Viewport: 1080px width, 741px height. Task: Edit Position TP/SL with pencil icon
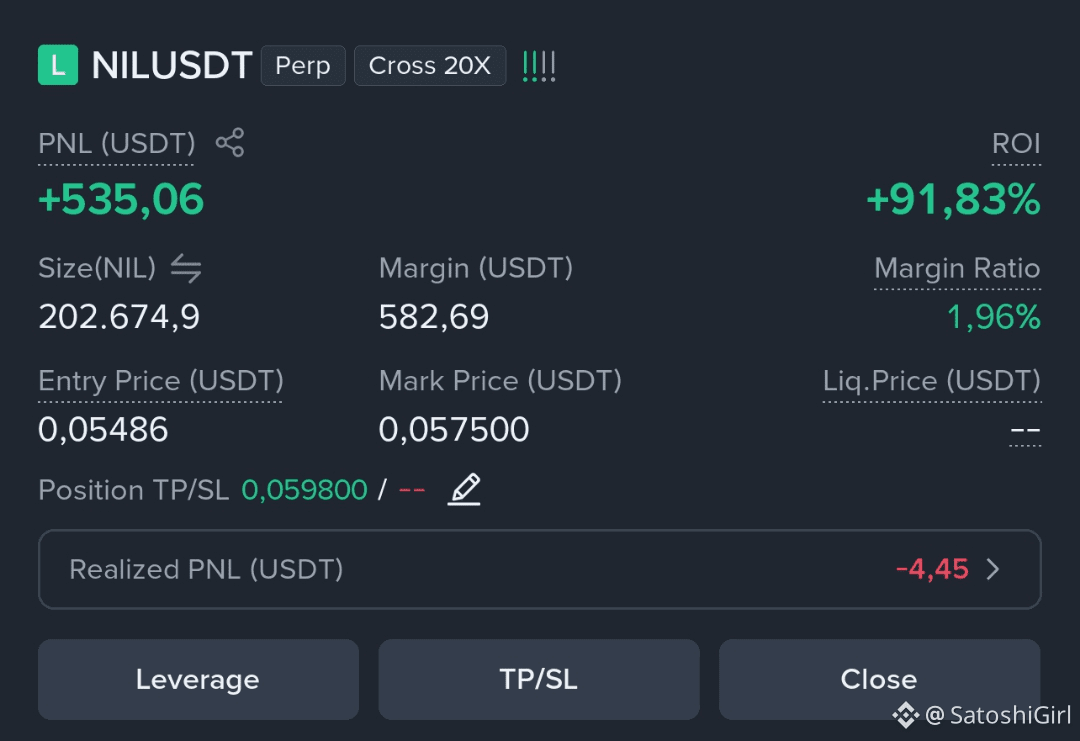[464, 490]
